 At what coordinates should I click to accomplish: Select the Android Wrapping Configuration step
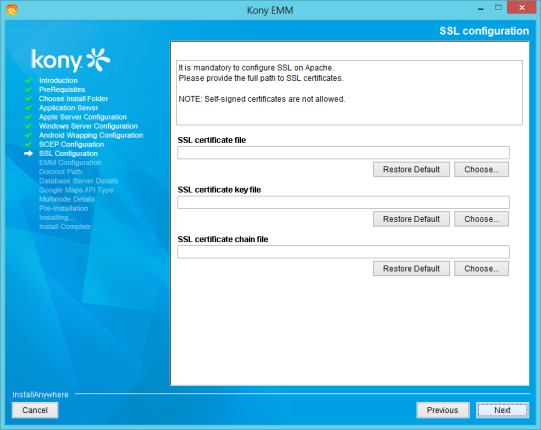tap(91, 135)
